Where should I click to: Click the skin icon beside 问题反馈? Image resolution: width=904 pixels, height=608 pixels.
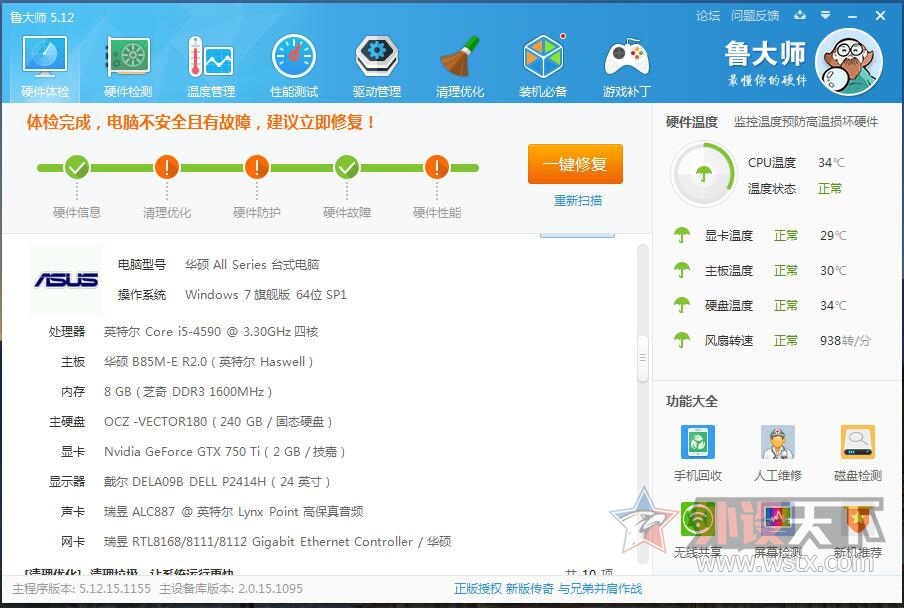point(800,16)
